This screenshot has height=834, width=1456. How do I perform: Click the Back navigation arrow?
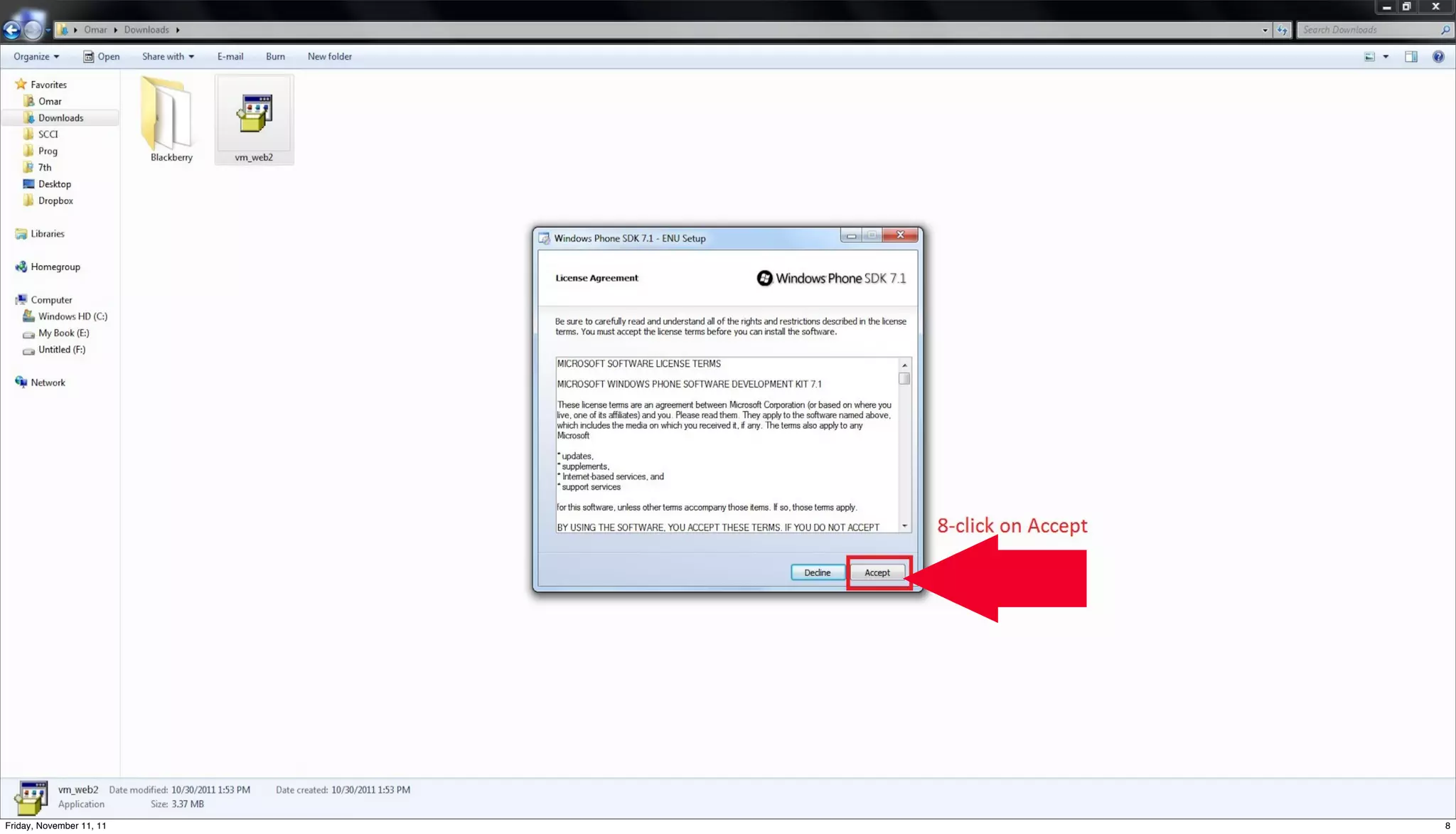(x=11, y=30)
